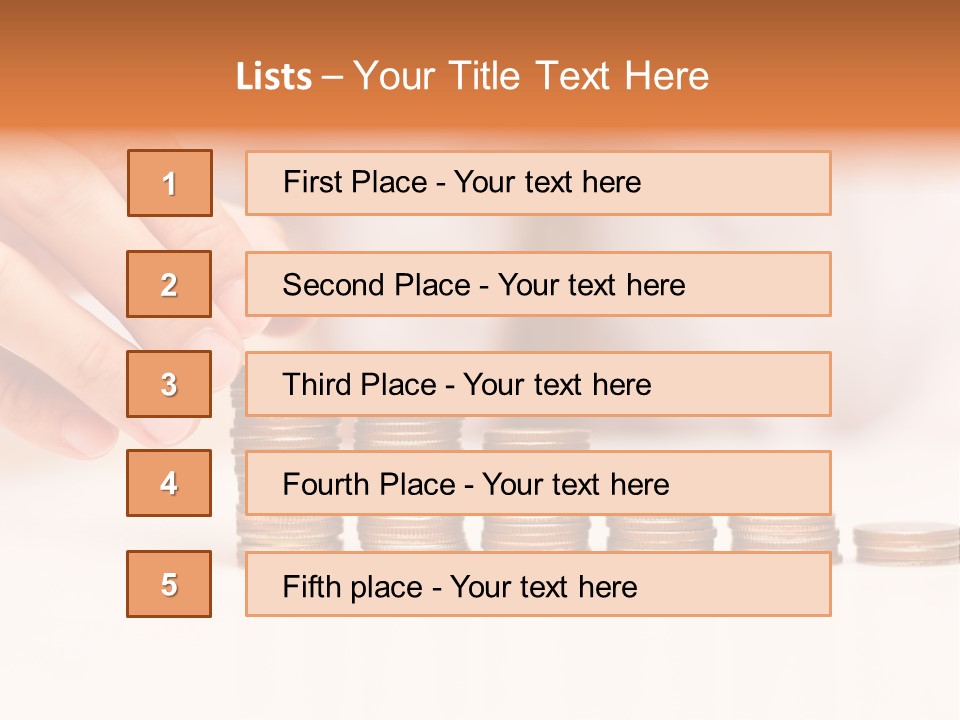The image size is (960, 720).
Task: Click the number 5 box
Action: point(170,584)
